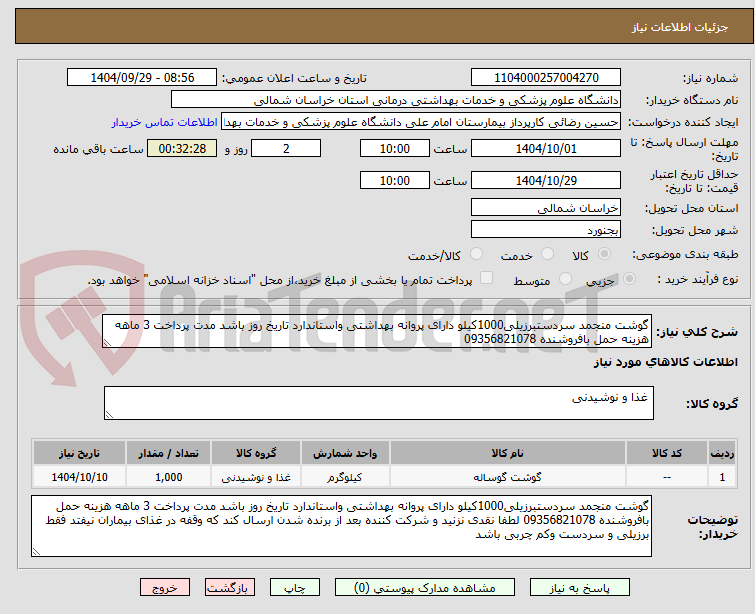Screen dimensions: 755x614
Task: Click the price validity date 1404/10/29
Action: tap(546, 180)
